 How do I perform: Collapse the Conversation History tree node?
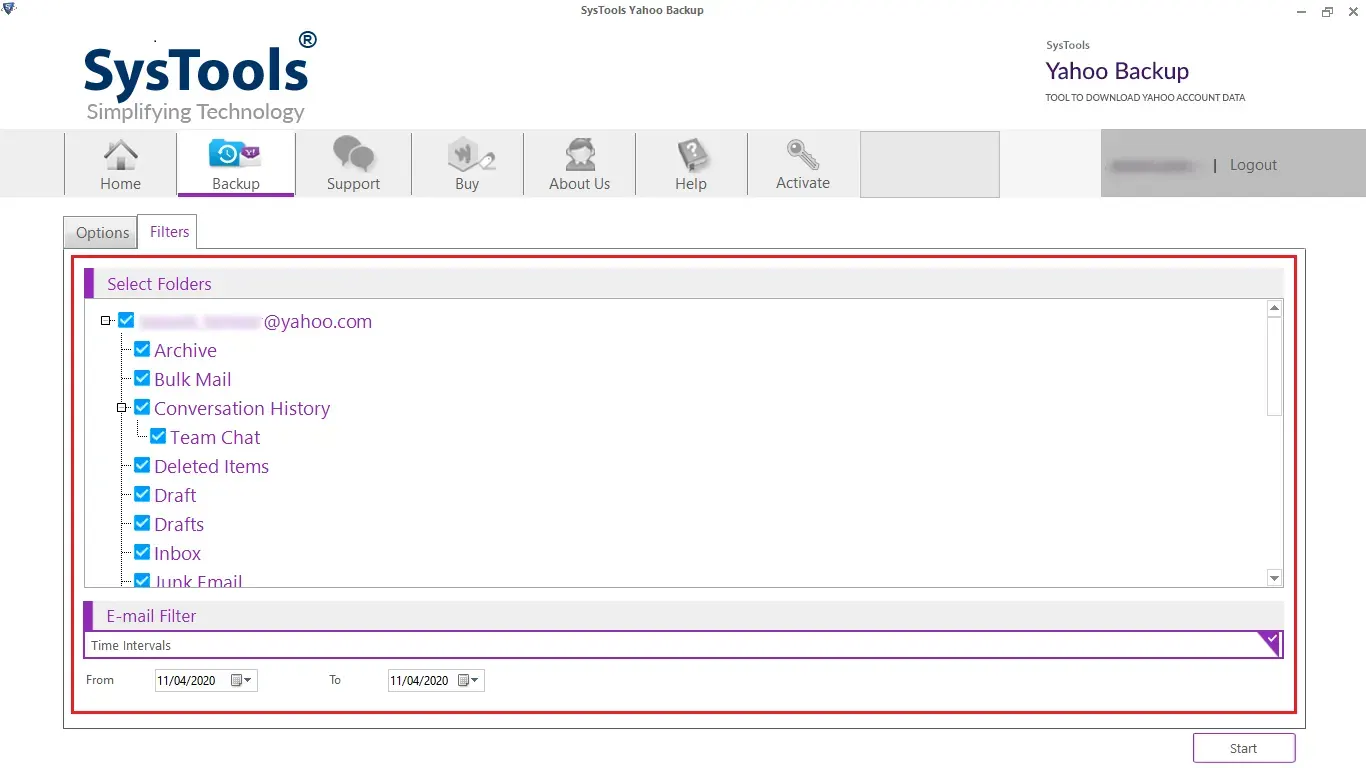pyautogui.click(x=122, y=408)
